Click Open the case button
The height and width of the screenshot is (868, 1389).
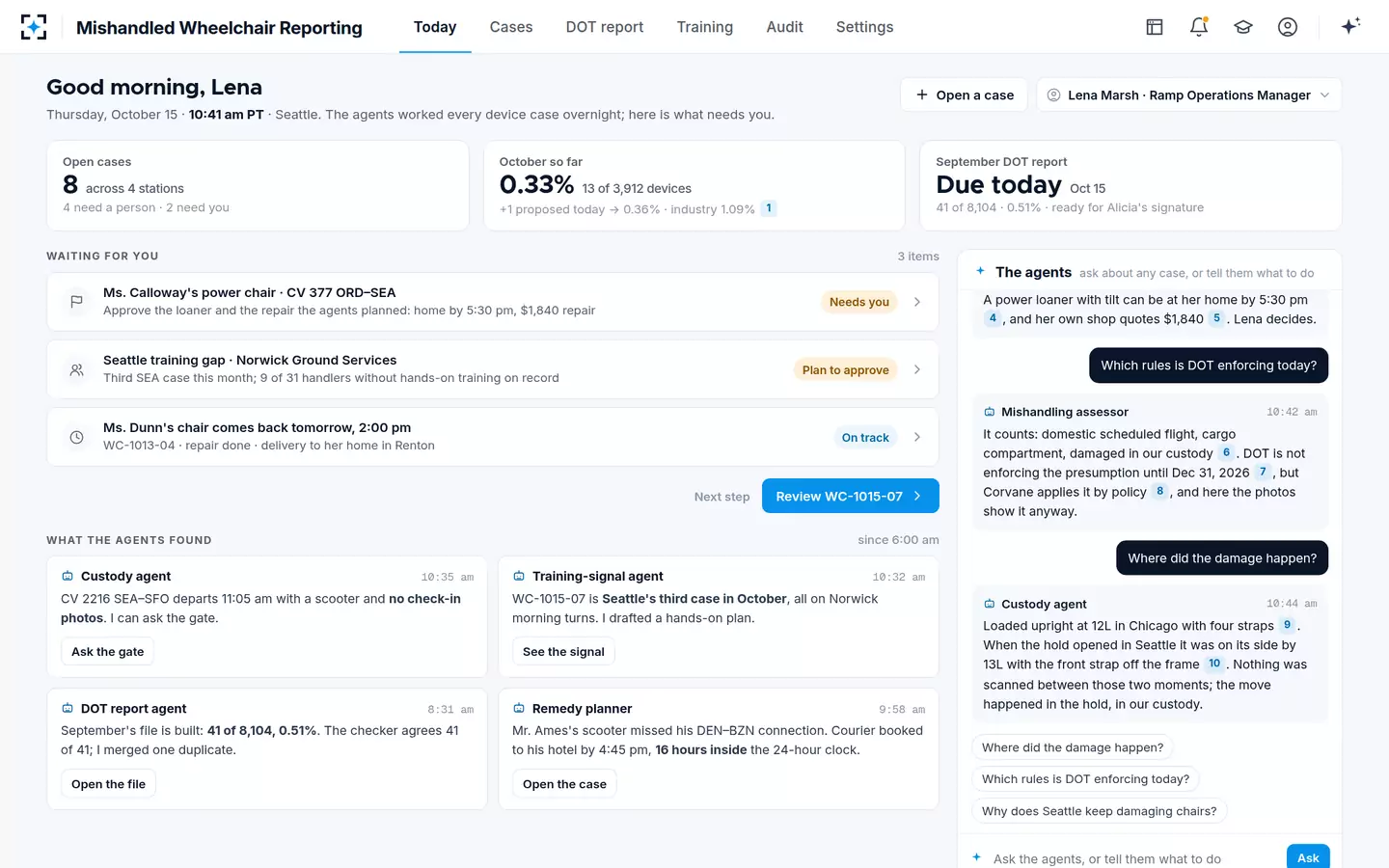(x=564, y=784)
